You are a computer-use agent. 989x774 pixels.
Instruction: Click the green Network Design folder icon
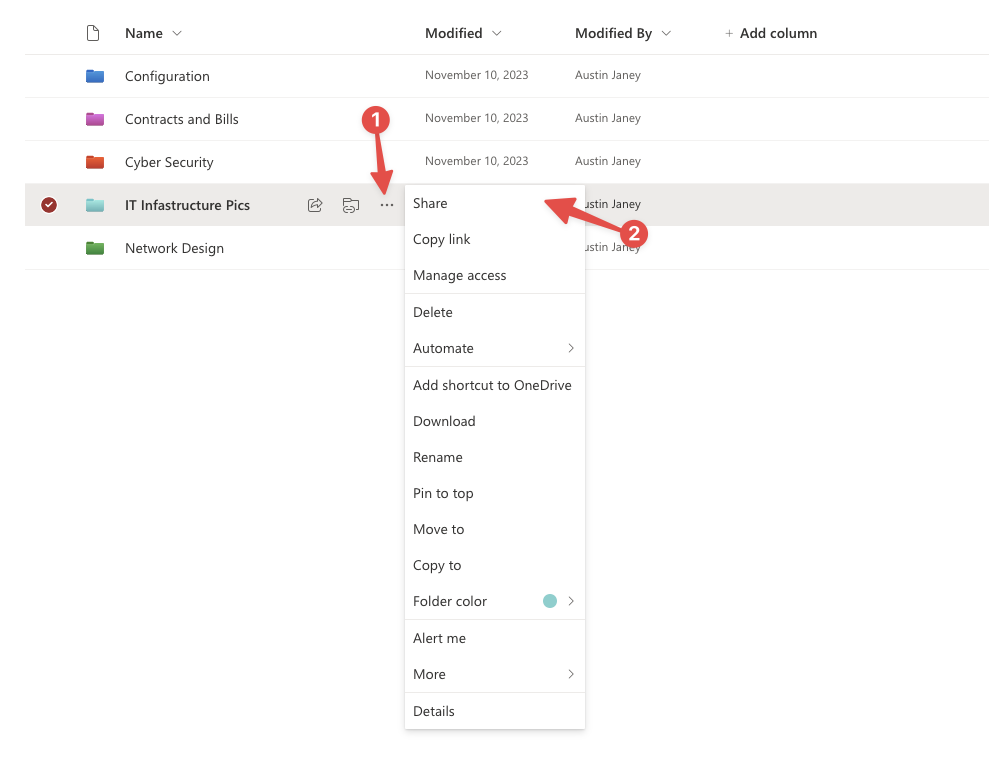pos(95,248)
